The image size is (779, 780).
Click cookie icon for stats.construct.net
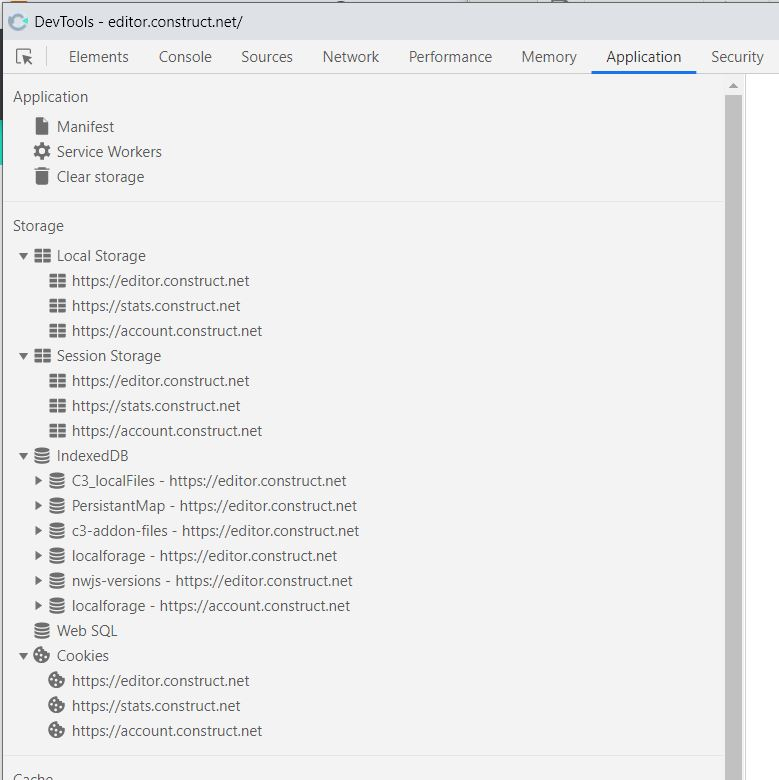pos(57,705)
